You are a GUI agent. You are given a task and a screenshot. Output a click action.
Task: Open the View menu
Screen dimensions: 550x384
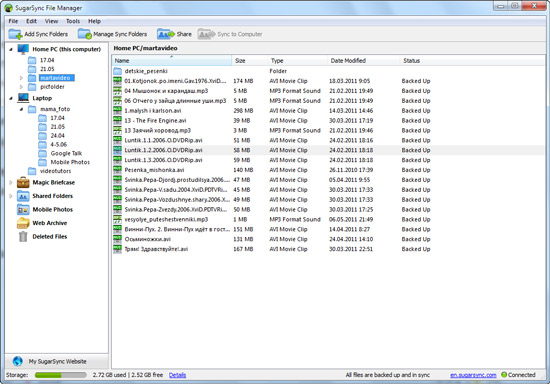[x=51, y=21]
